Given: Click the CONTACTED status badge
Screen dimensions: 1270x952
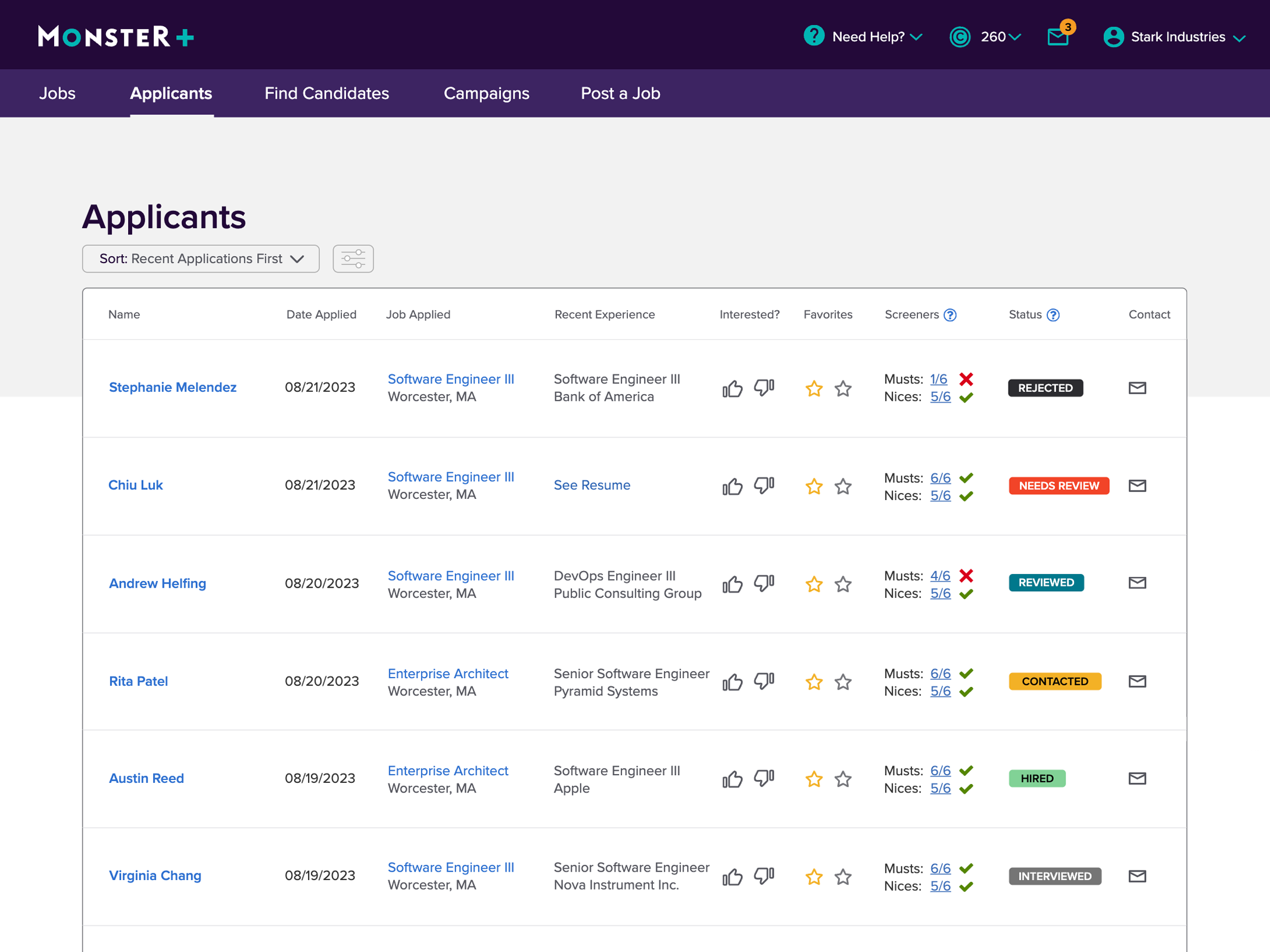Looking at the screenshot, I should tap(1054, 681).
